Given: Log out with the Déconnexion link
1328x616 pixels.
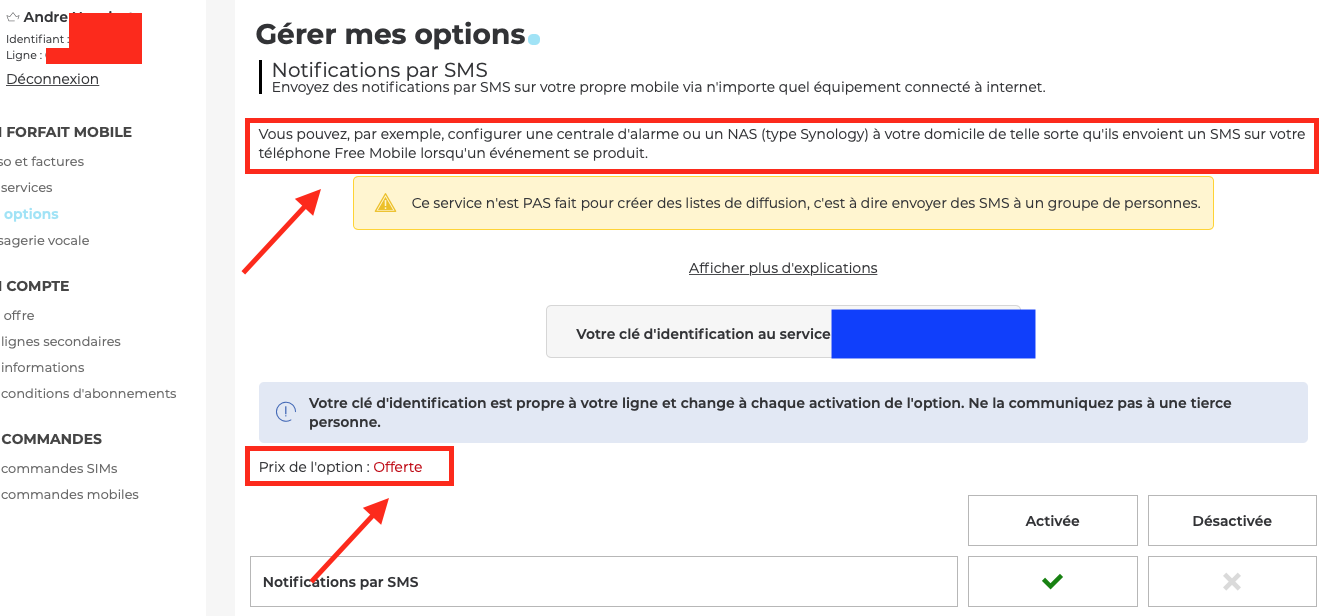Looking at the screenshot, I should click(x=52, y=79).
